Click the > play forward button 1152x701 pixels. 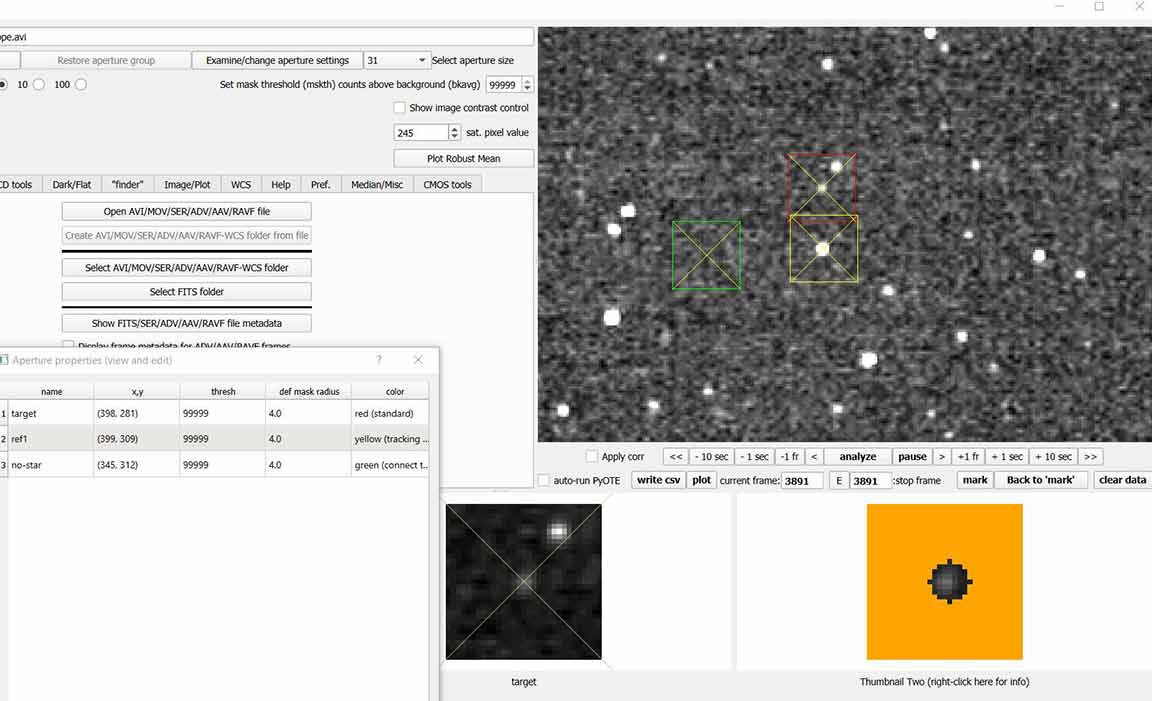coord(942,456)
